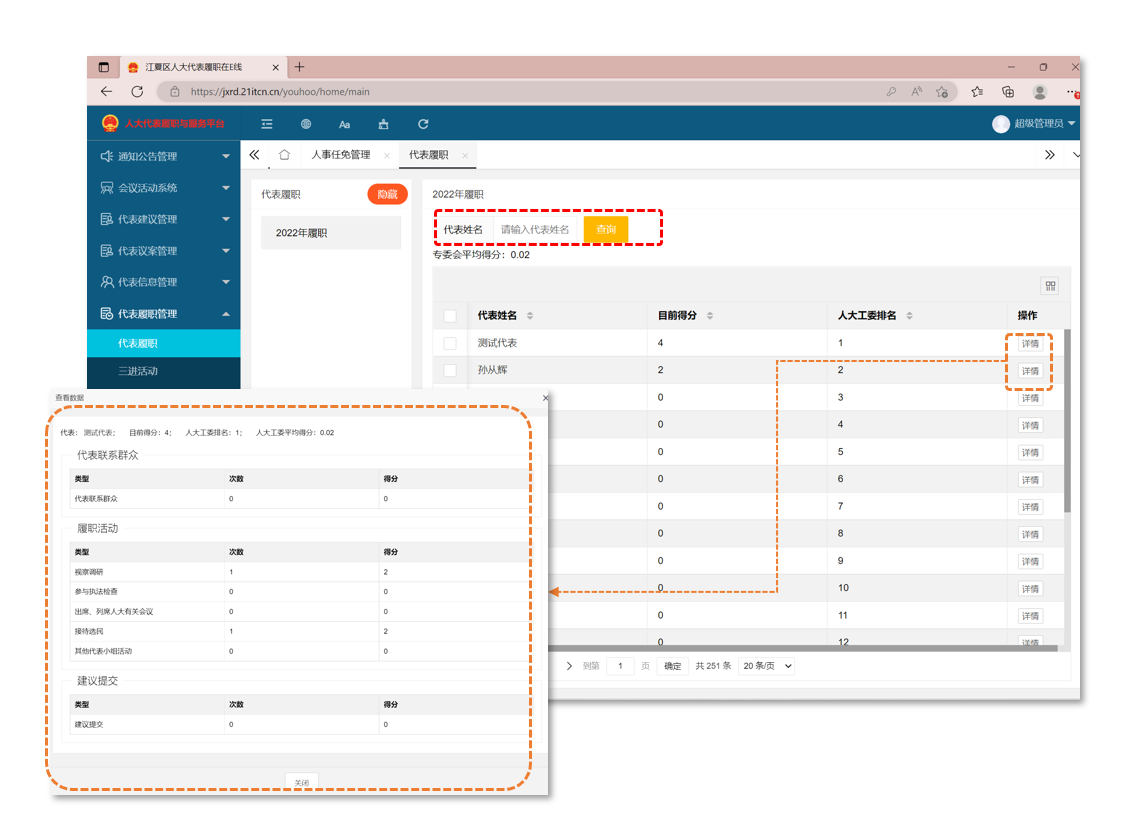Check the box for 孙从辉 row
Screen dimensions: 1134x835
pyautogui.click(x=450, y=370)
